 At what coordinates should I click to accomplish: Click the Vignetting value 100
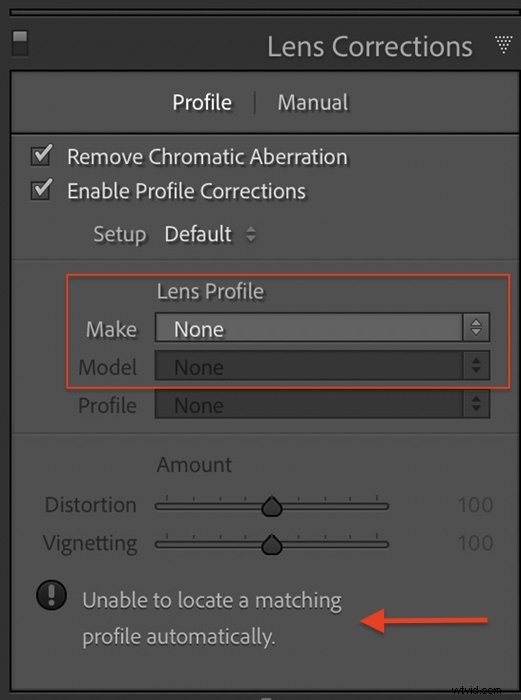(x=475, y=543)
